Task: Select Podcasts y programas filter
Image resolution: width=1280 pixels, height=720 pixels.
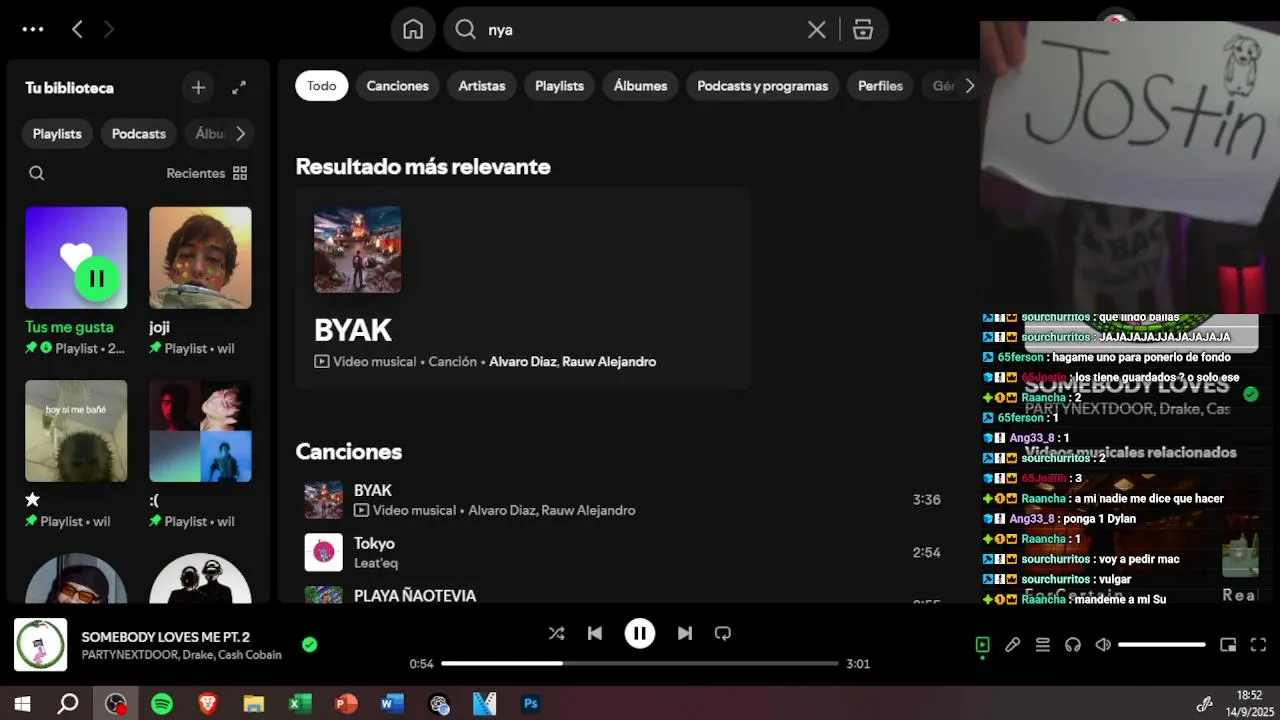Action: [x=763, y=86]
